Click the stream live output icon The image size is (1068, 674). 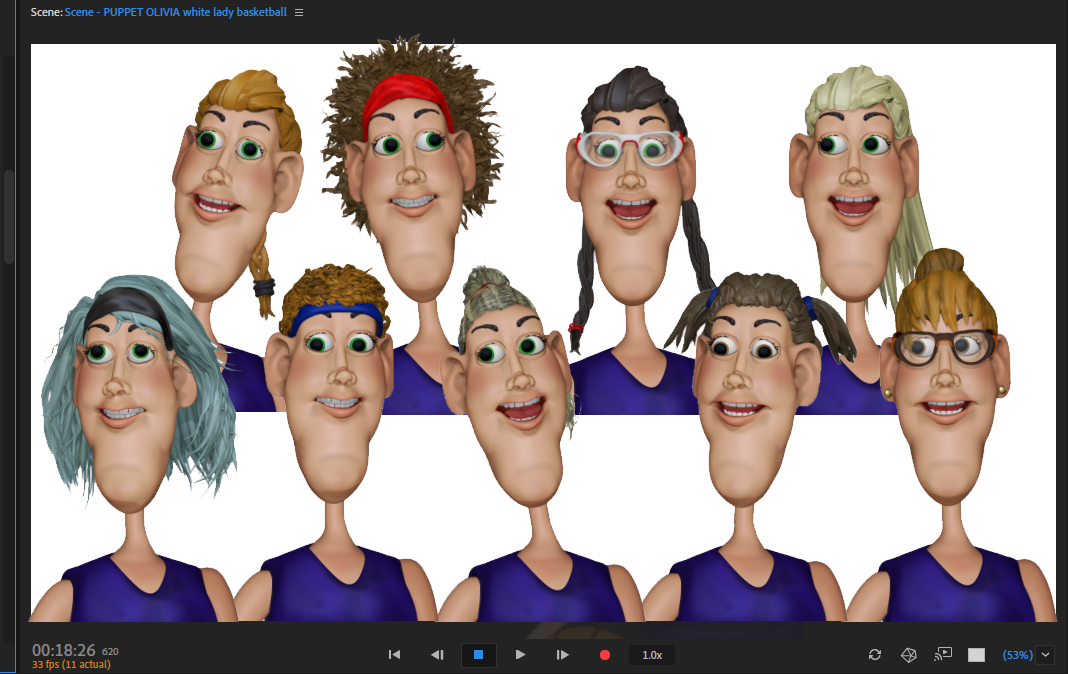[941, 655]
